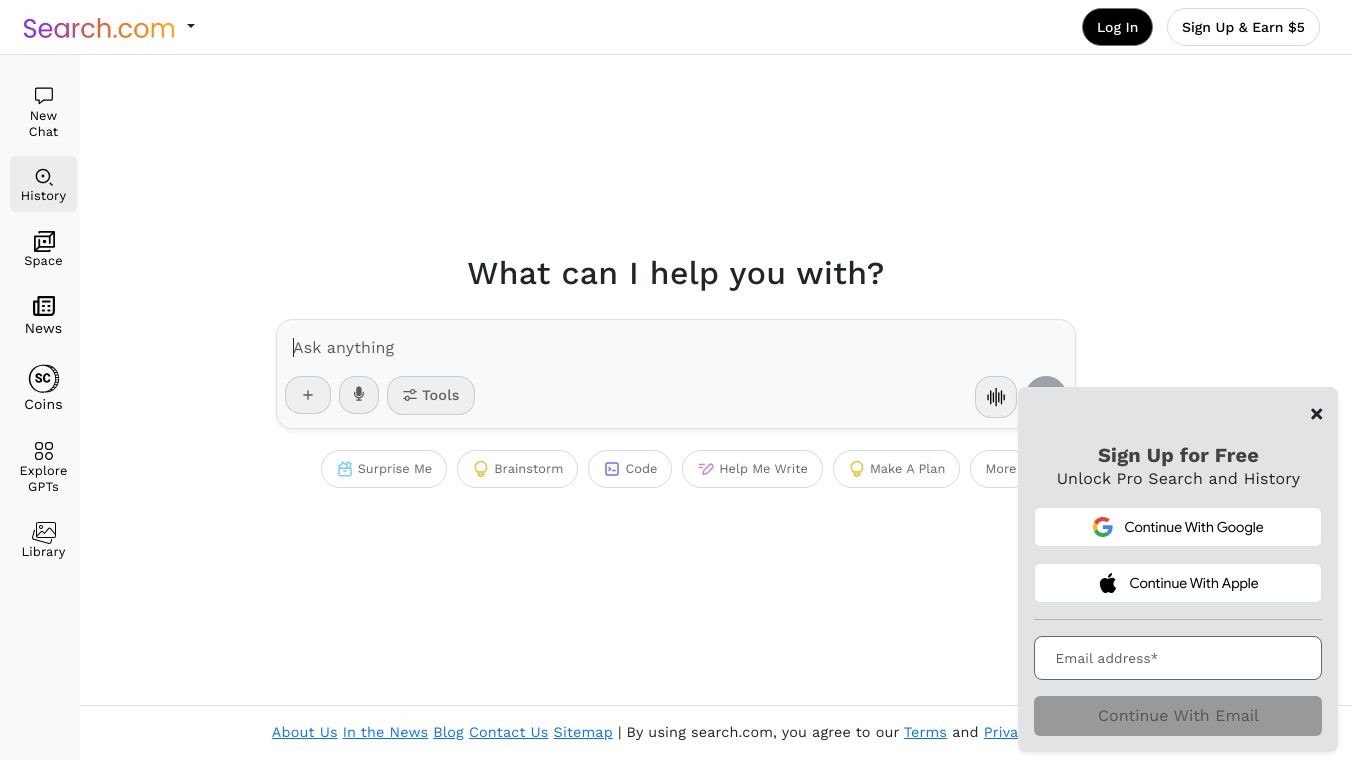Open the In the News link

coord(385,732)
